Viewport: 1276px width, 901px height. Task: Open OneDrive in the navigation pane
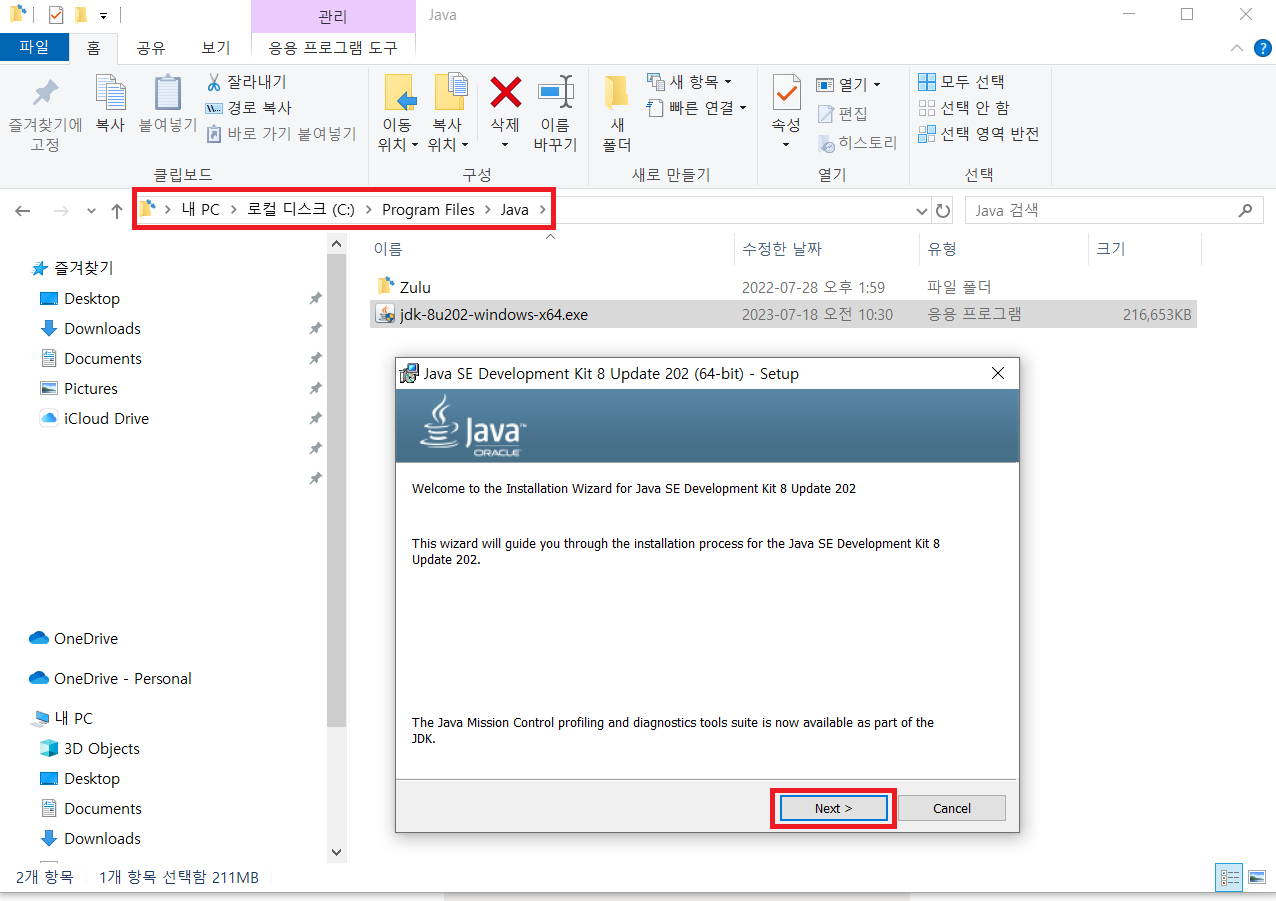(85, 638)
